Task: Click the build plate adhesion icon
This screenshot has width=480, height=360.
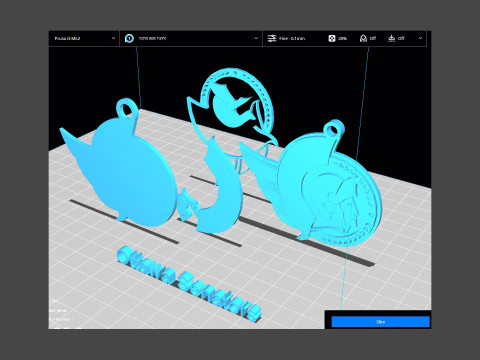Action: (392, 38)
